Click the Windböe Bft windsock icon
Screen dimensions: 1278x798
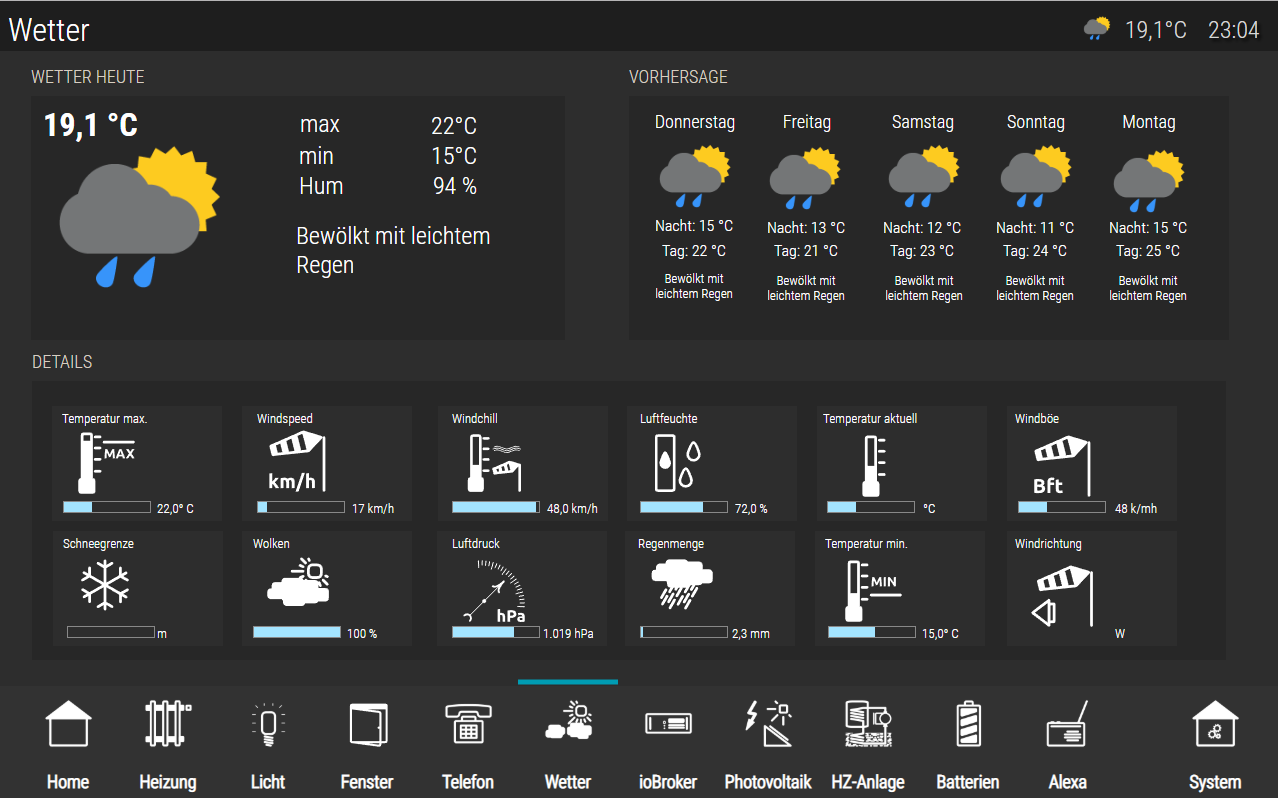[1060, 465]
